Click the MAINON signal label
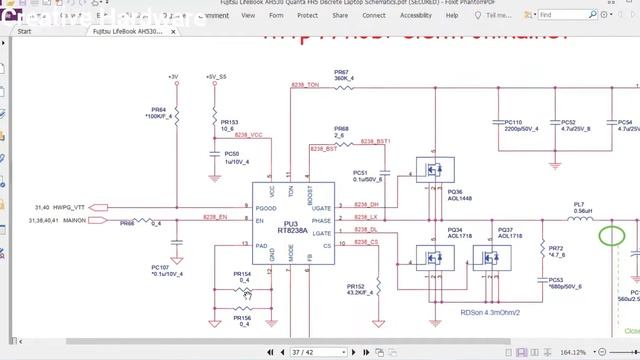 coord(74,220)
